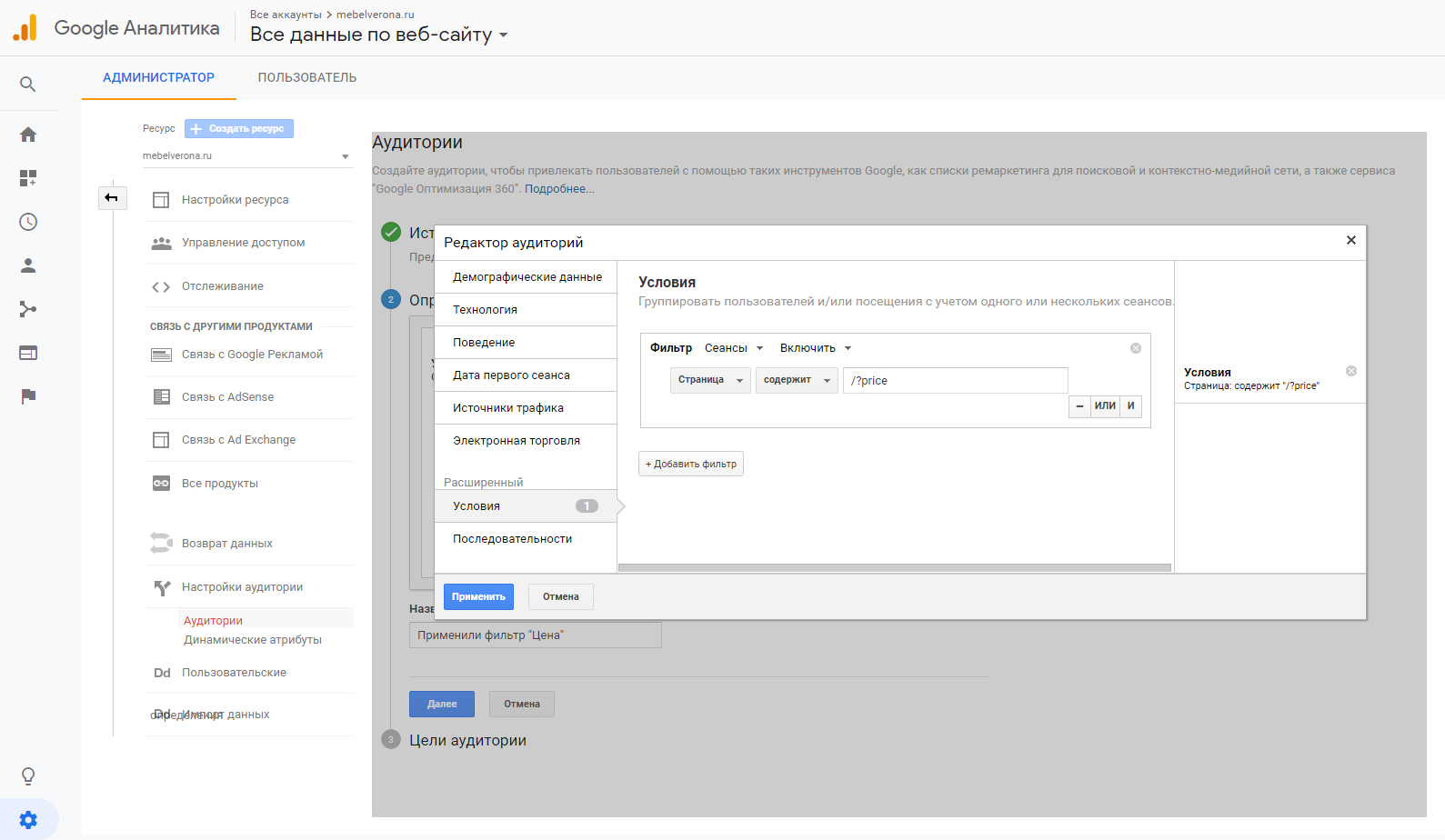Open the Home icon in left sidebar
The width and height of the screenshot is (1445, 840).
[x=28, y=135]
